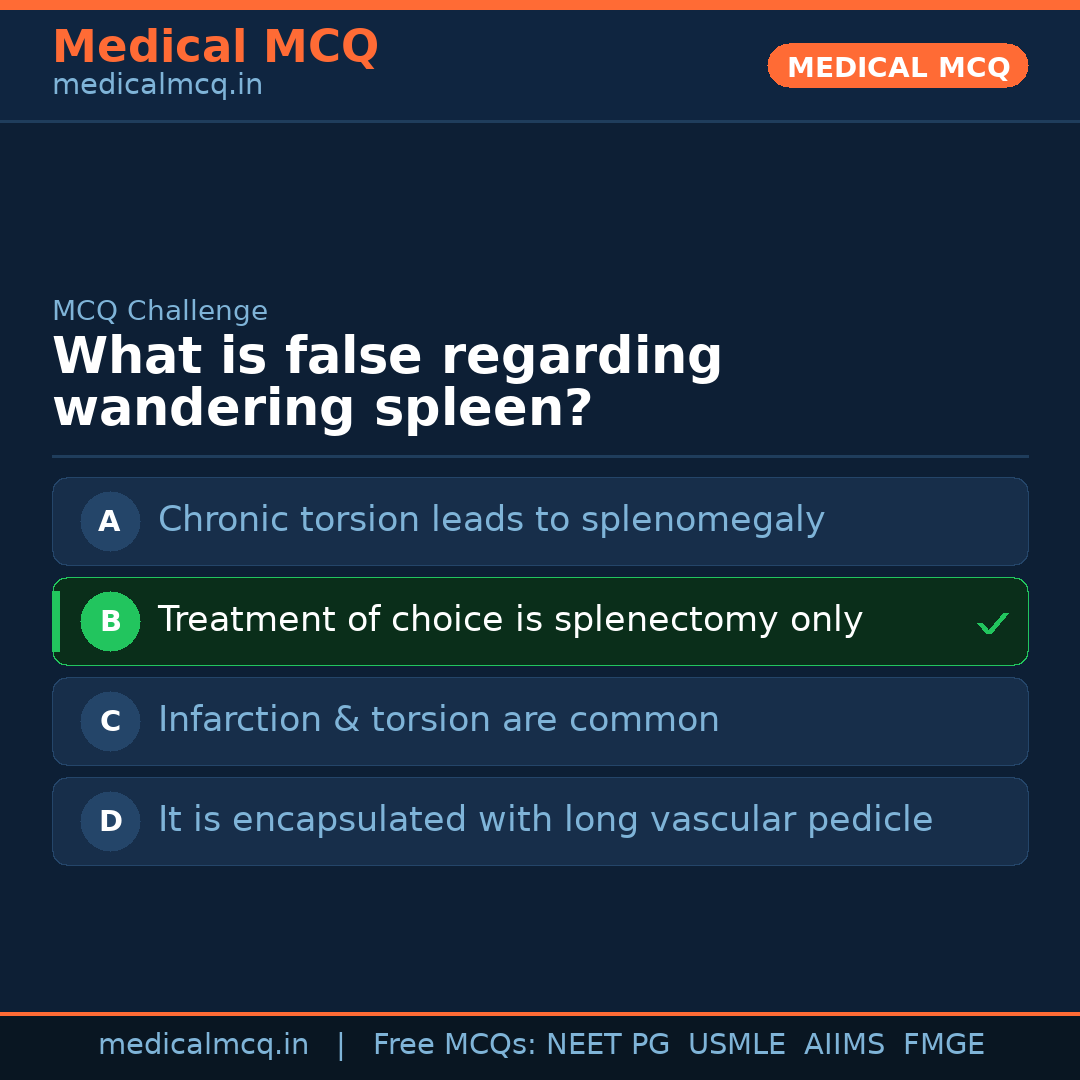The width and height of the screenshot is (1080, 1080).
Task: Click the wandering spleen question heading
Action: [387, 383]
